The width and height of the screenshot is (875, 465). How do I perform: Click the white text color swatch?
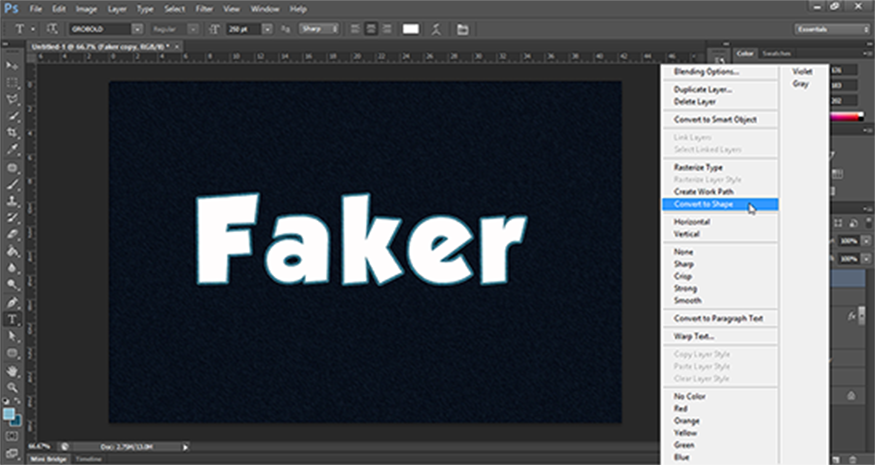click(x=410, y=29)
